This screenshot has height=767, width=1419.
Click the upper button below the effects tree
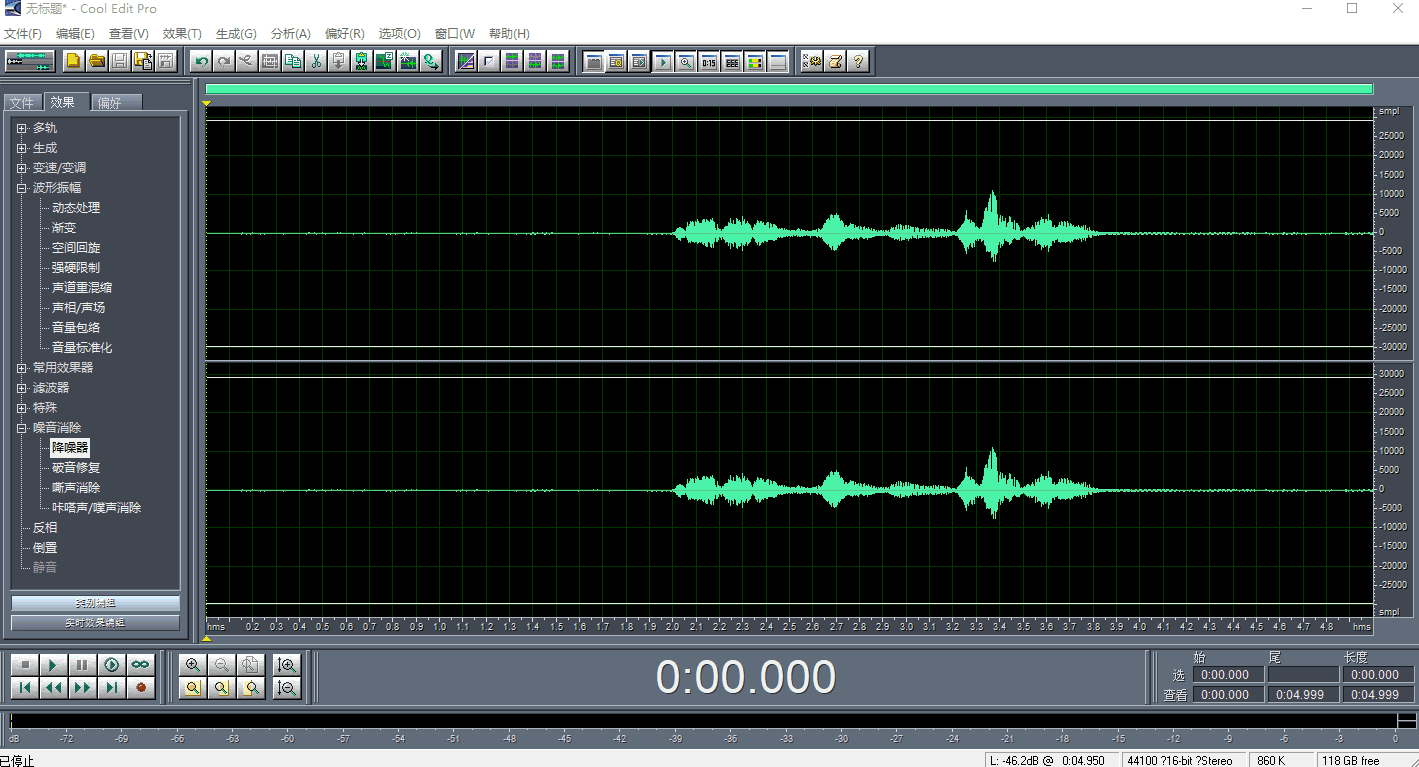(x=96, y=603)
